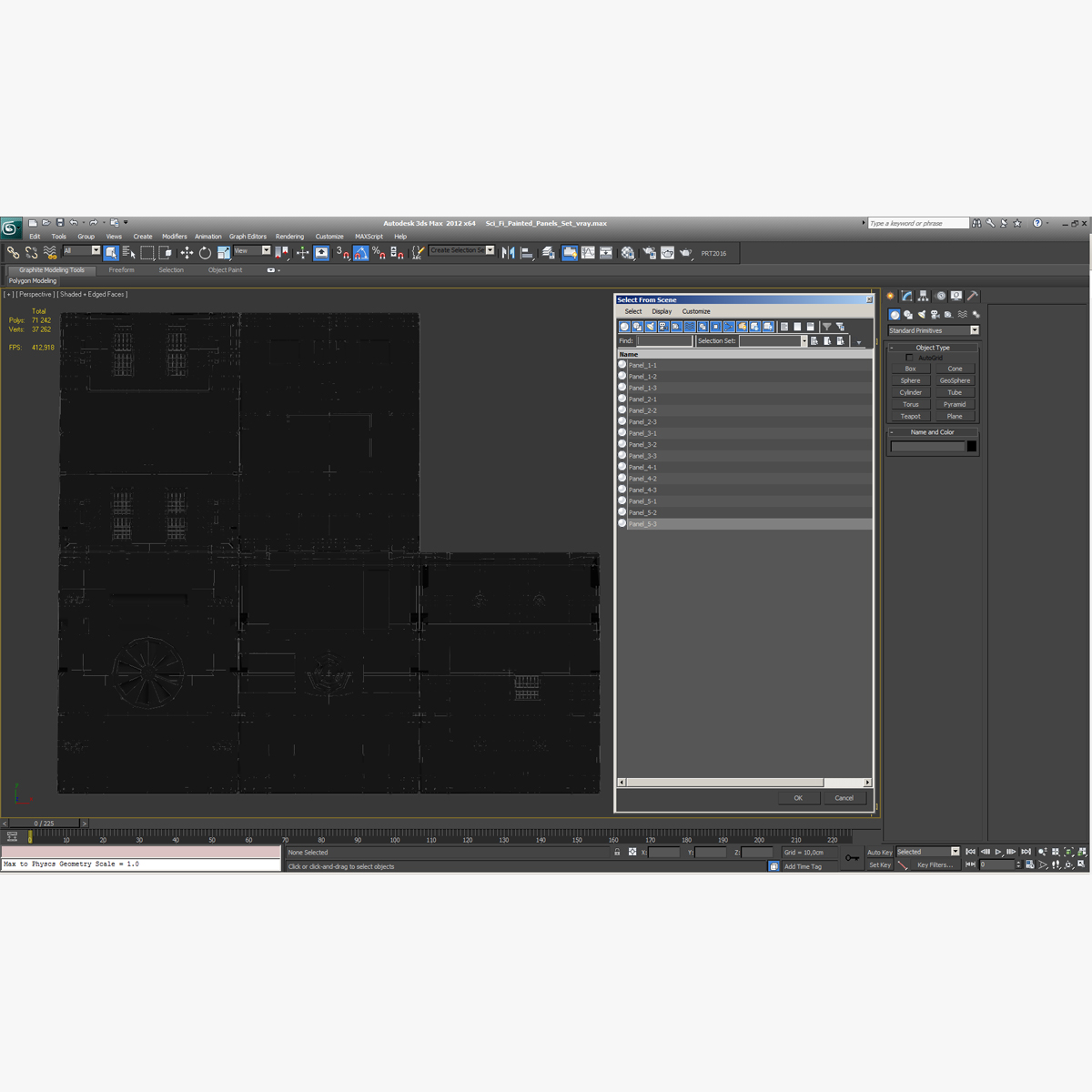This screenshot has height=1092, width=1092.
Task: Open Render Setup icon
Action: [648, 253]
